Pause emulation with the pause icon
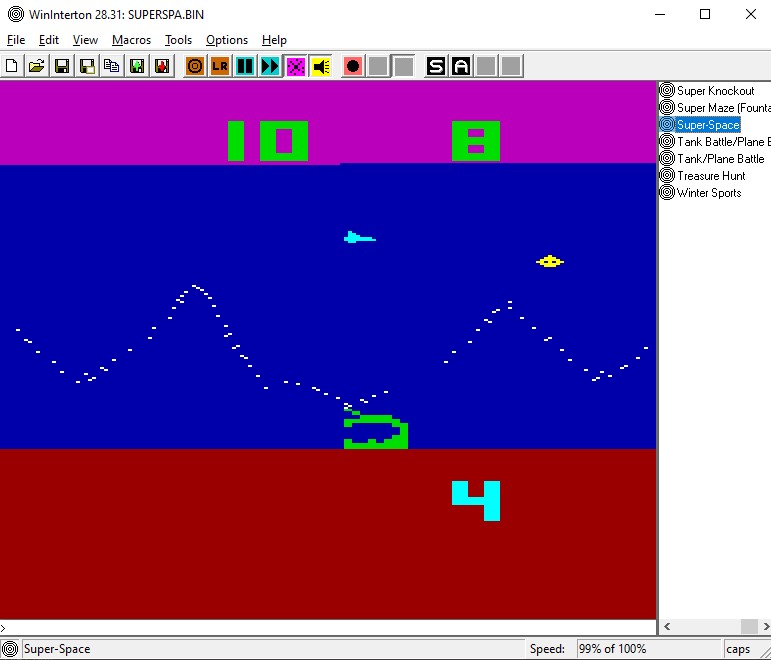Viewport: 771px width, 660px height. (245, 66)
